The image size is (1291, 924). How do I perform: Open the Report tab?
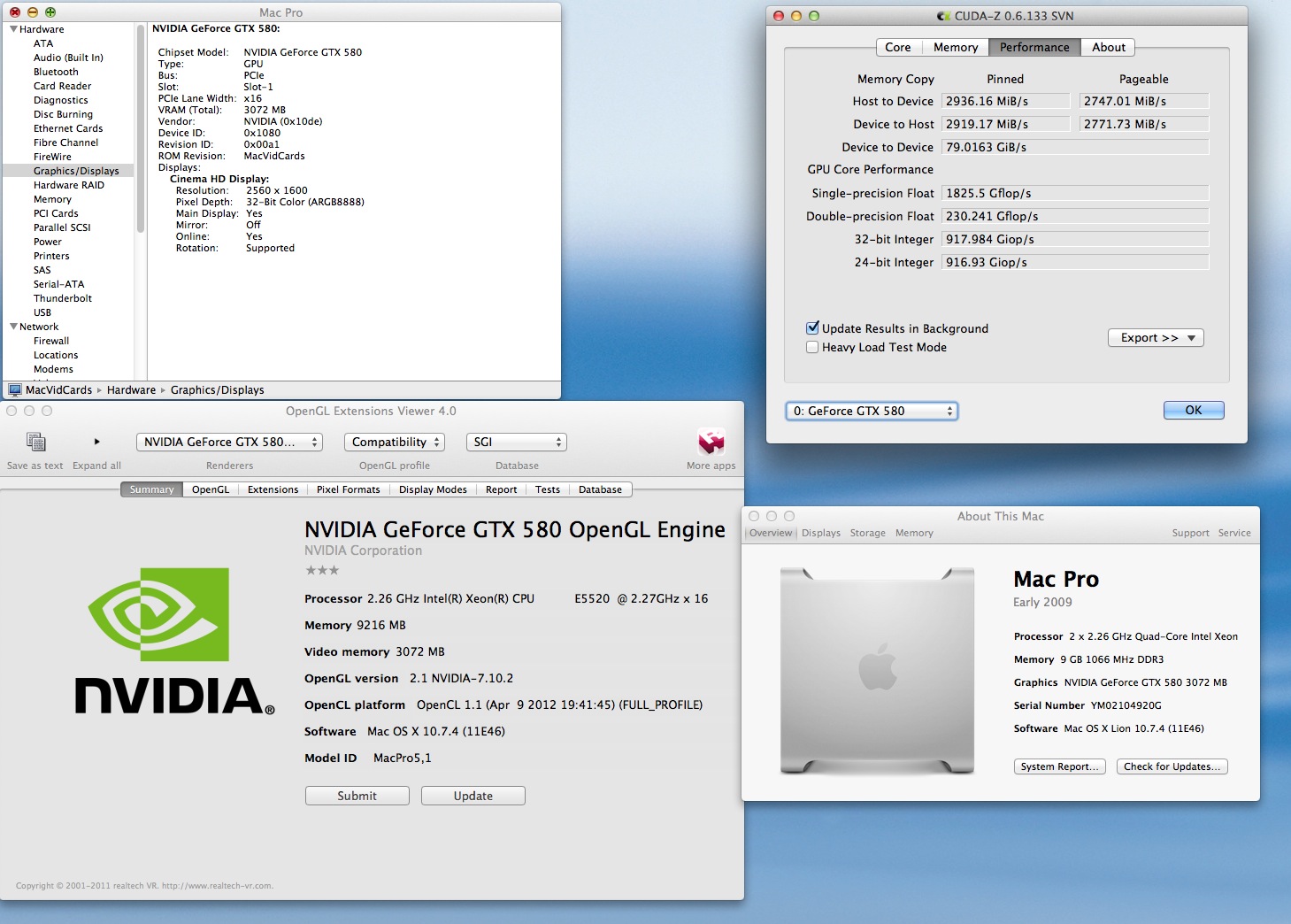click(501, 489)
